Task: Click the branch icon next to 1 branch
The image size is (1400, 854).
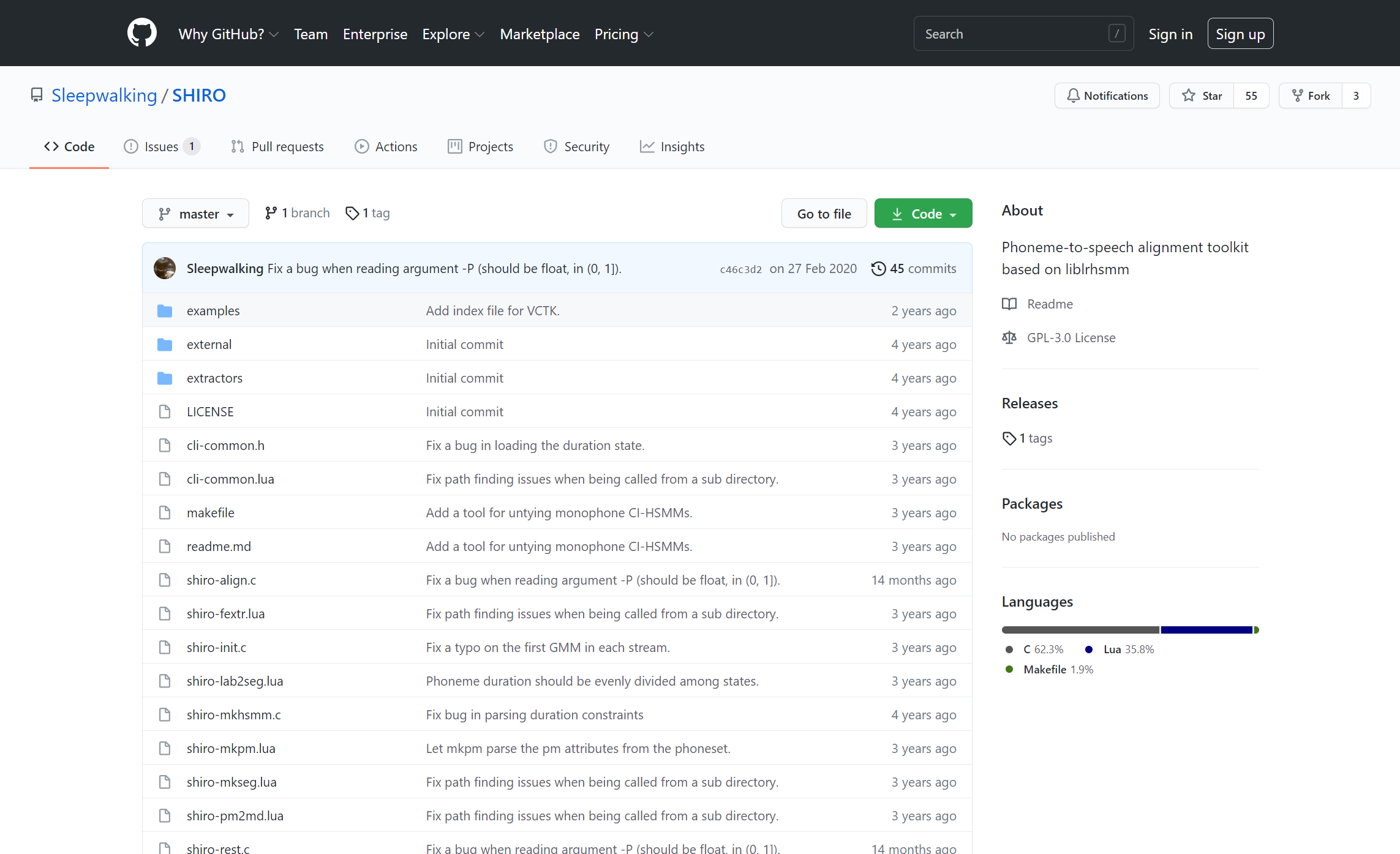Action: (x=271, y=213)
